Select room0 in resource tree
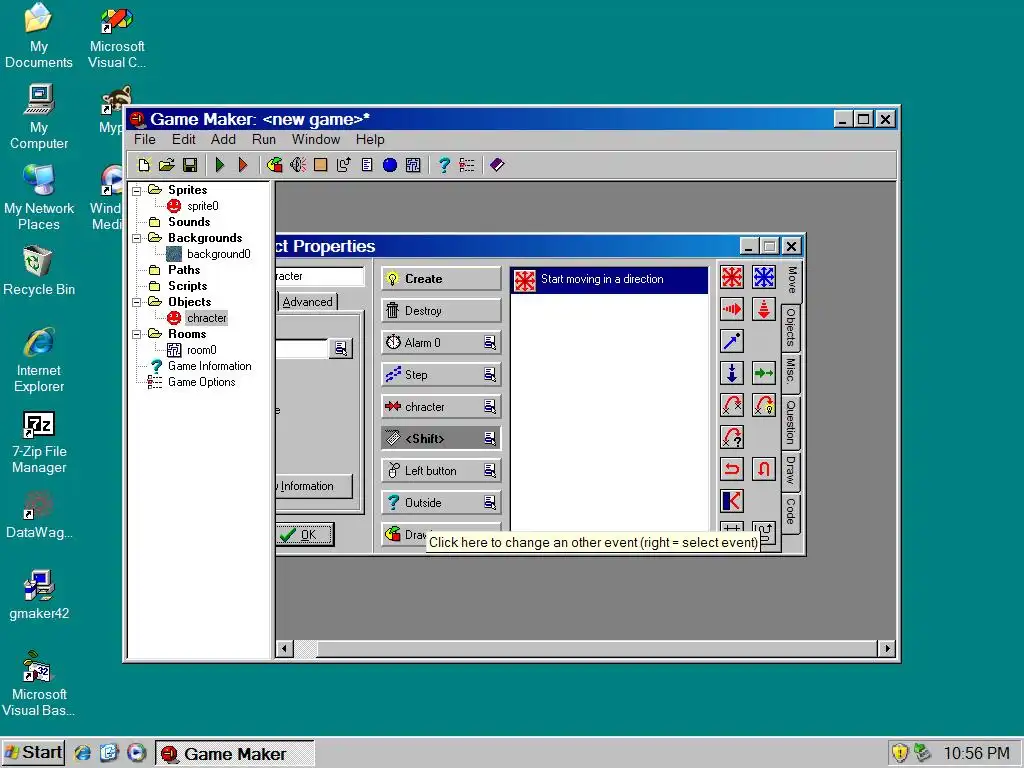This screenshot has height=768, width=1024. pyautogui.click(x=201, y=350)
